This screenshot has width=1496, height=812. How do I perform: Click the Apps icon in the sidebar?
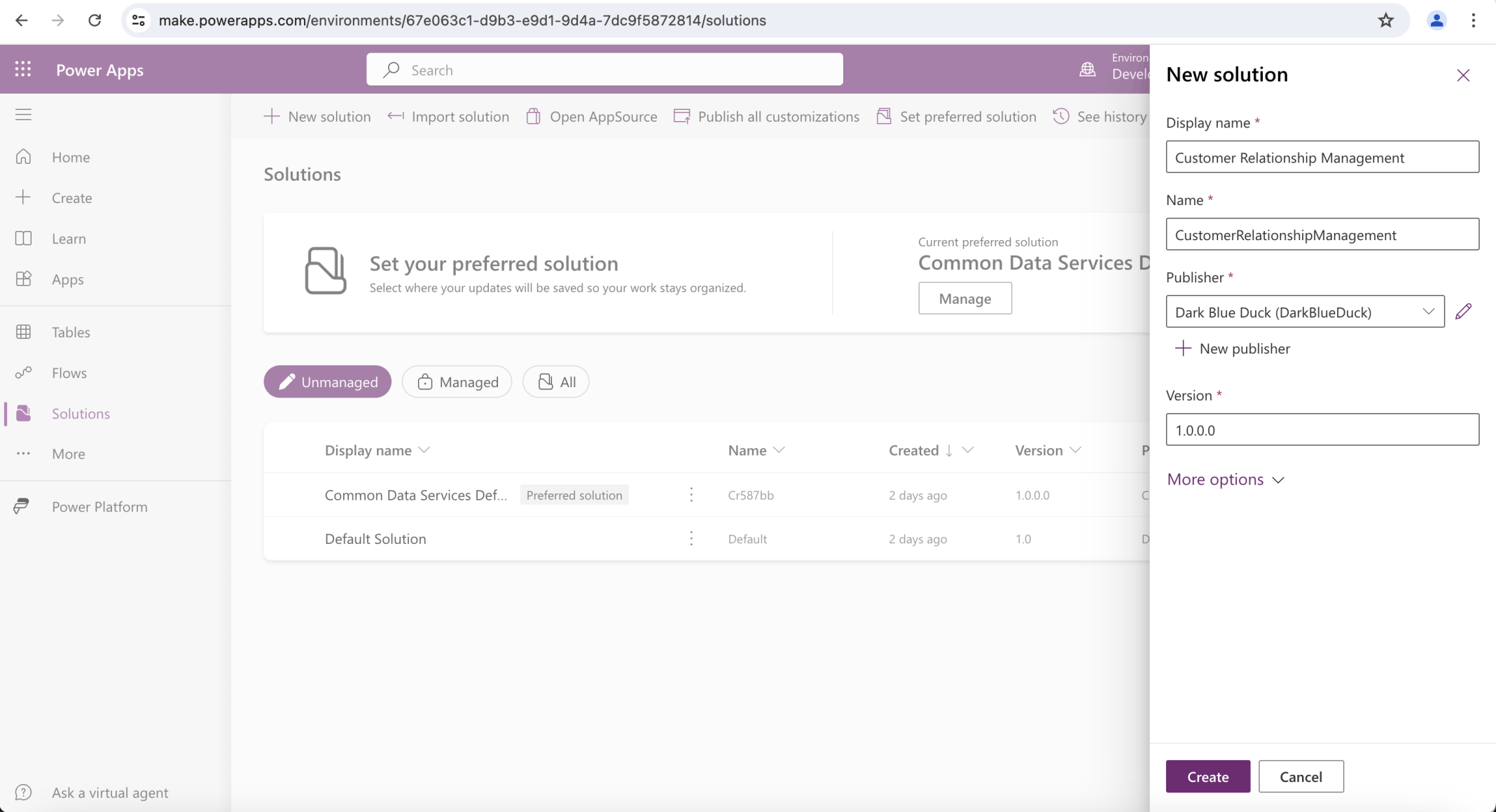[24, 279]
